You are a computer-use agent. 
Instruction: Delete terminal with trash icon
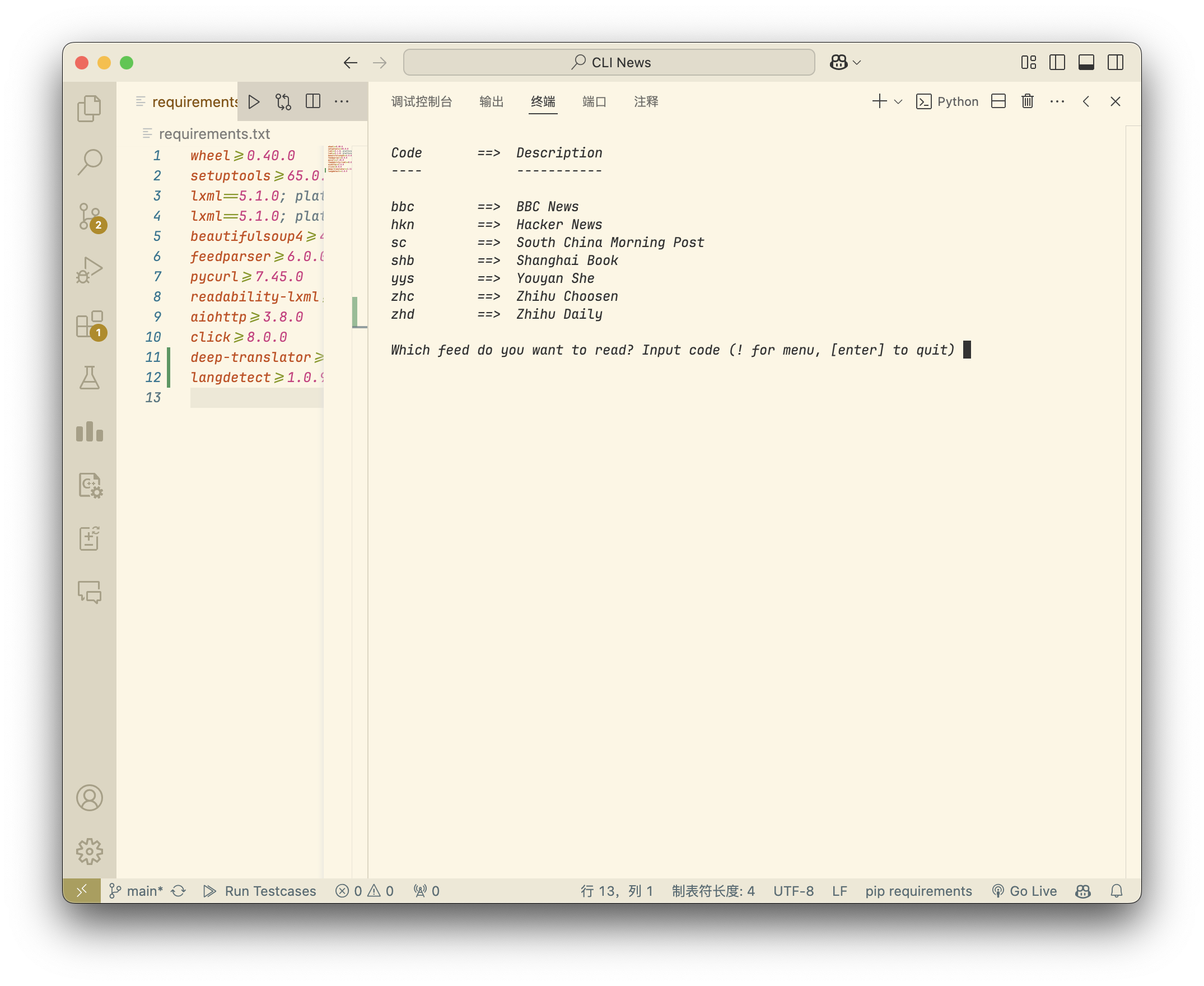[x=1027, y=101]
